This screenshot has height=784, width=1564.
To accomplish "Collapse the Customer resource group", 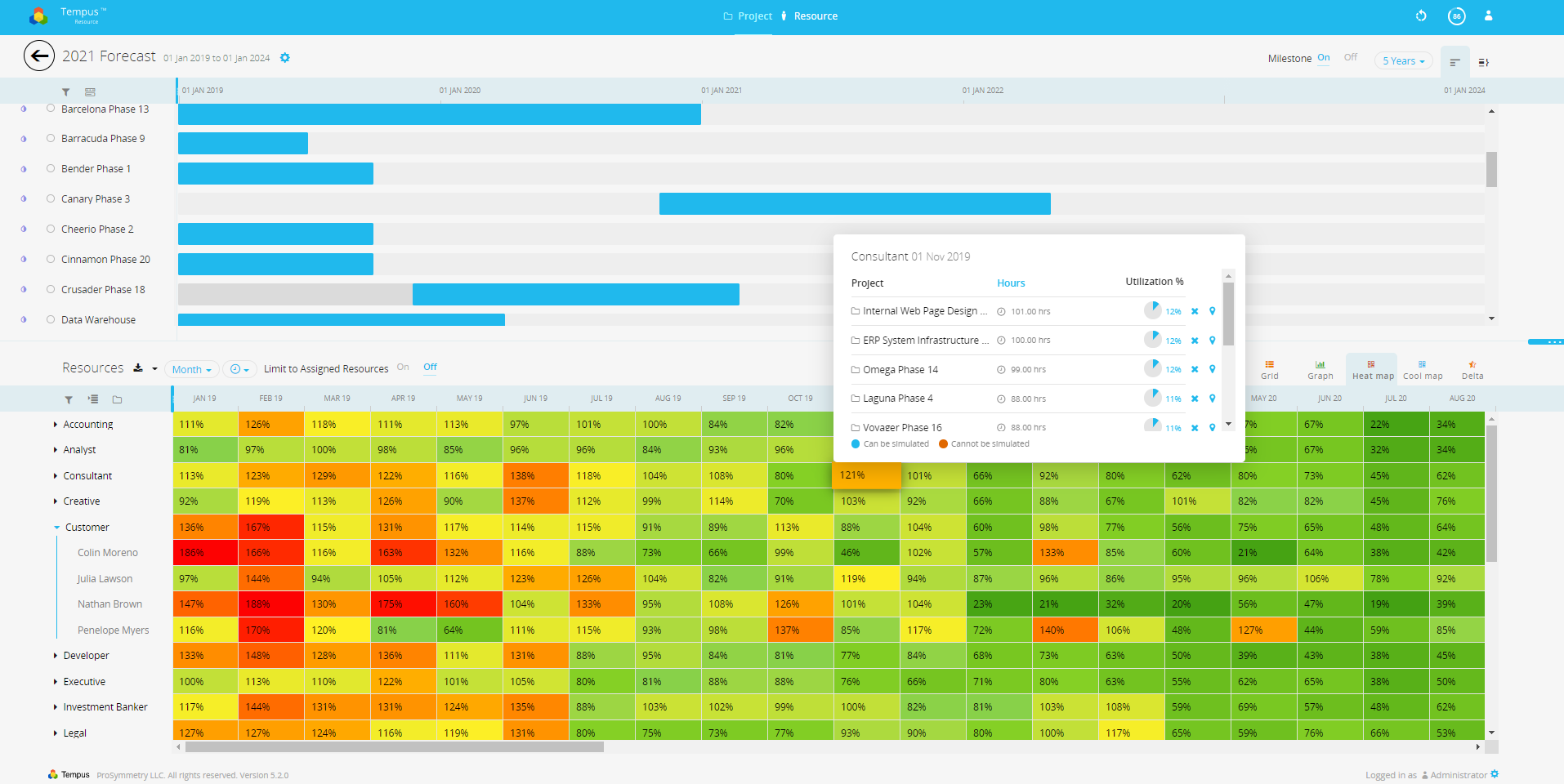I will point(57,528).
